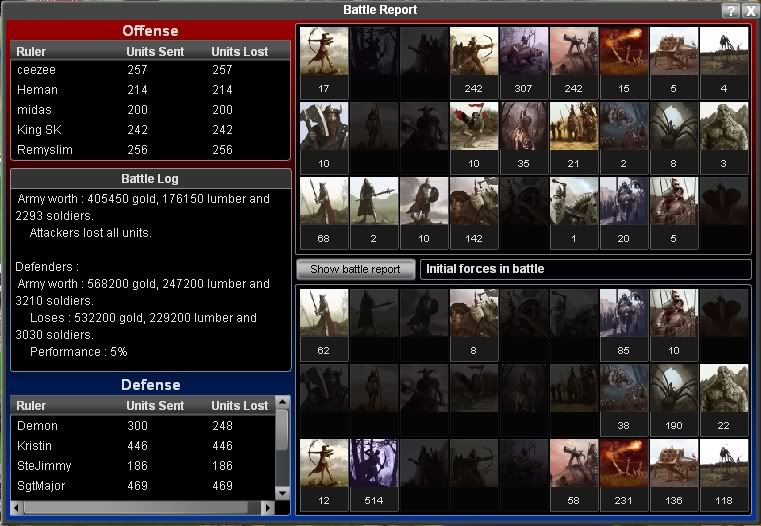Click the Show battle report button
This screenshot has width=761, height=526.
point(355,269)
